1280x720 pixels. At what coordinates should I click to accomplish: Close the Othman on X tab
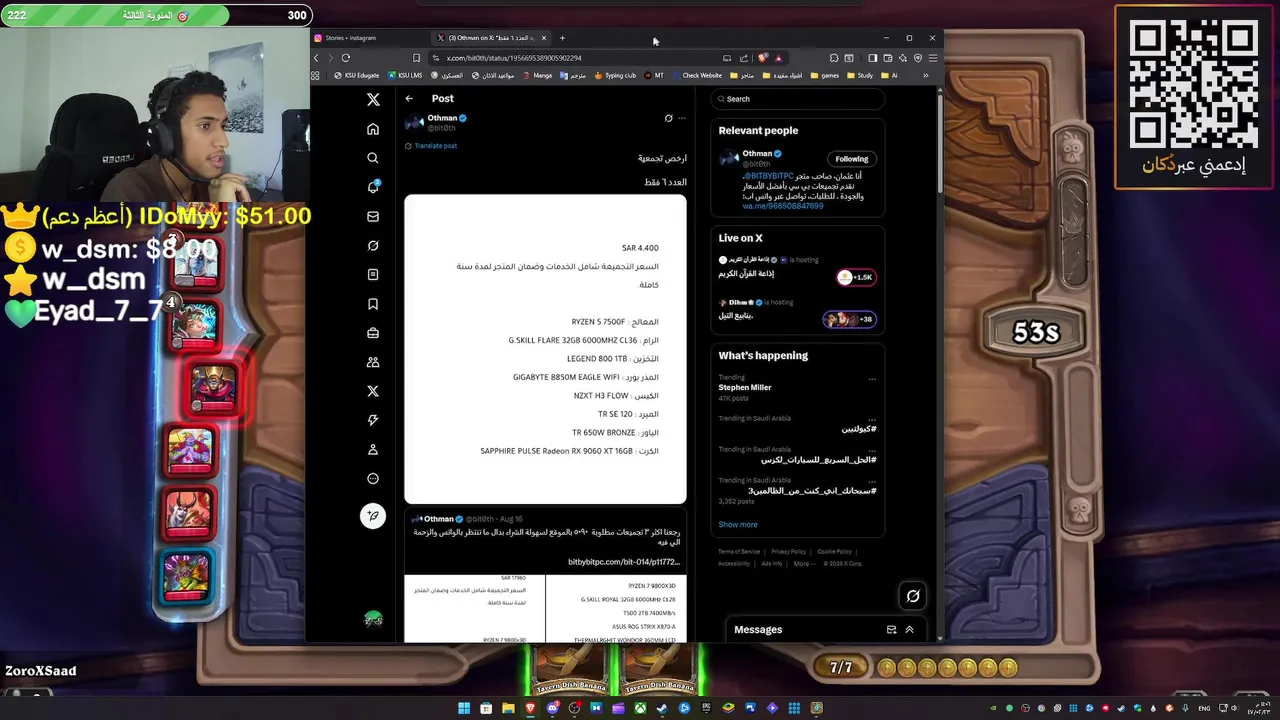[544, 38]
